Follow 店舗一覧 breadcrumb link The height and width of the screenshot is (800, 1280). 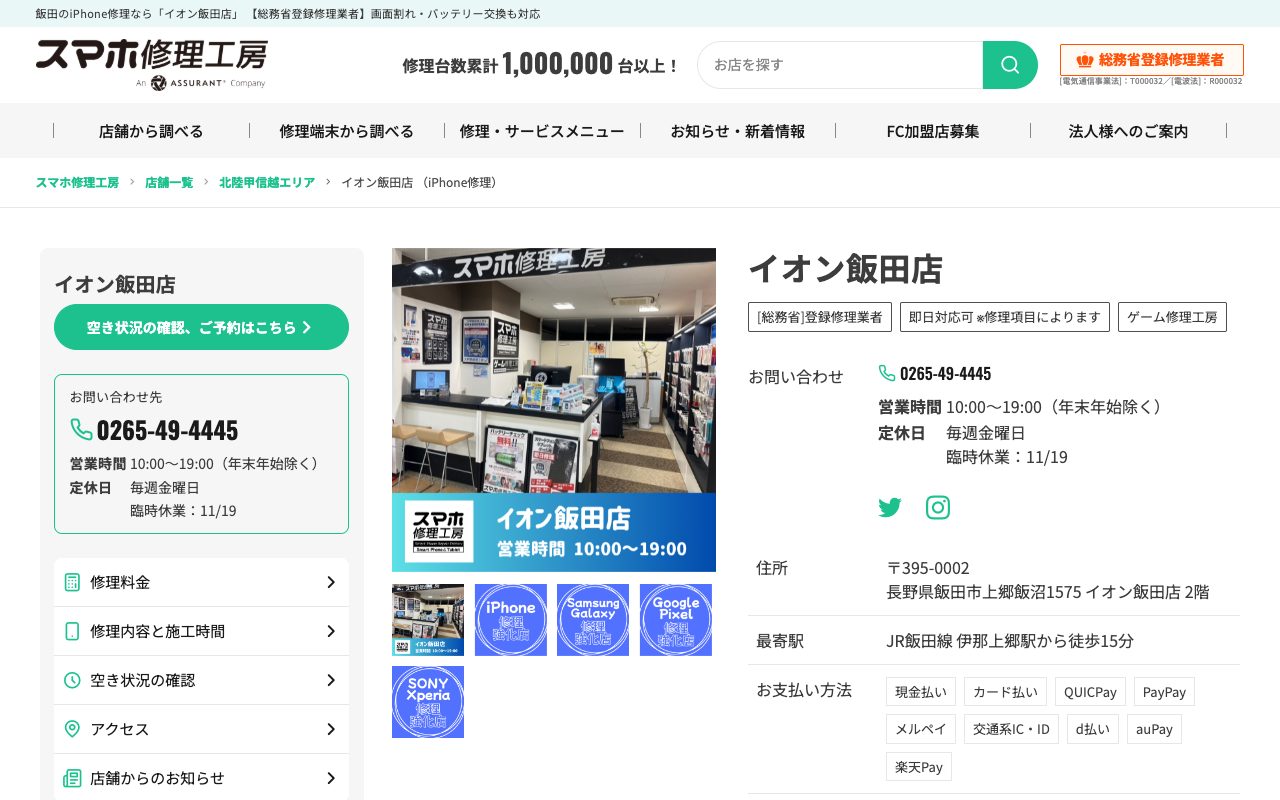click(x=169, y=182)
